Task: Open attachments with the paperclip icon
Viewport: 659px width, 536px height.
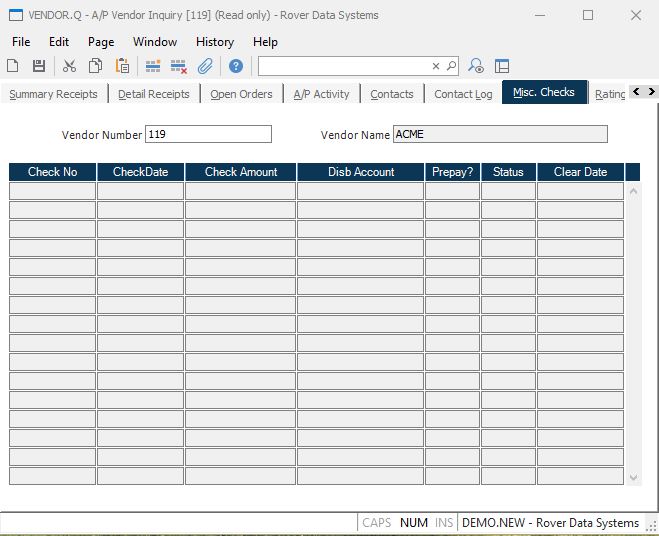Action: [x=205, y=66]
